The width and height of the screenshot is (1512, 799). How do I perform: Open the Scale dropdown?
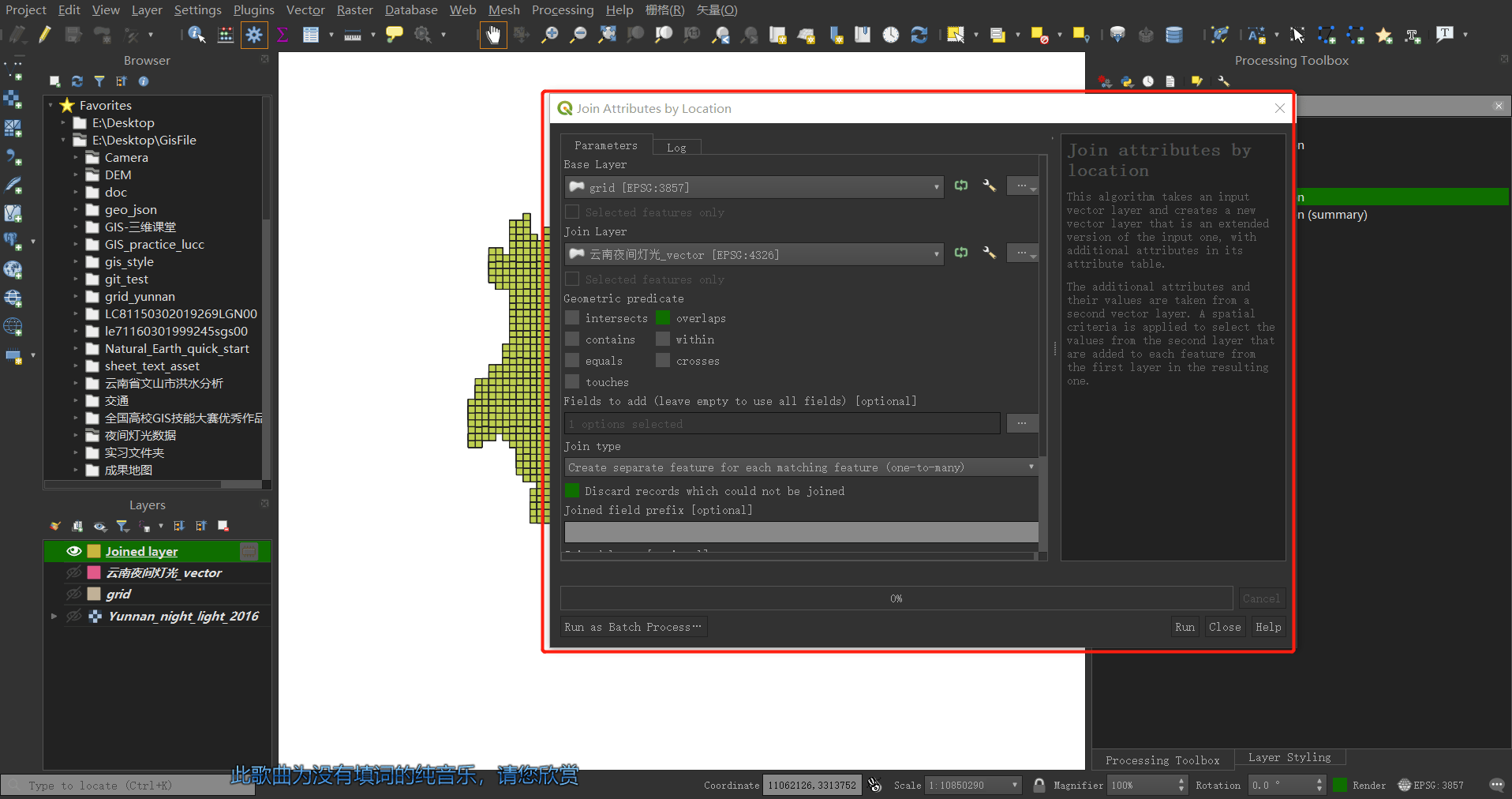click(x=973, y=785)
